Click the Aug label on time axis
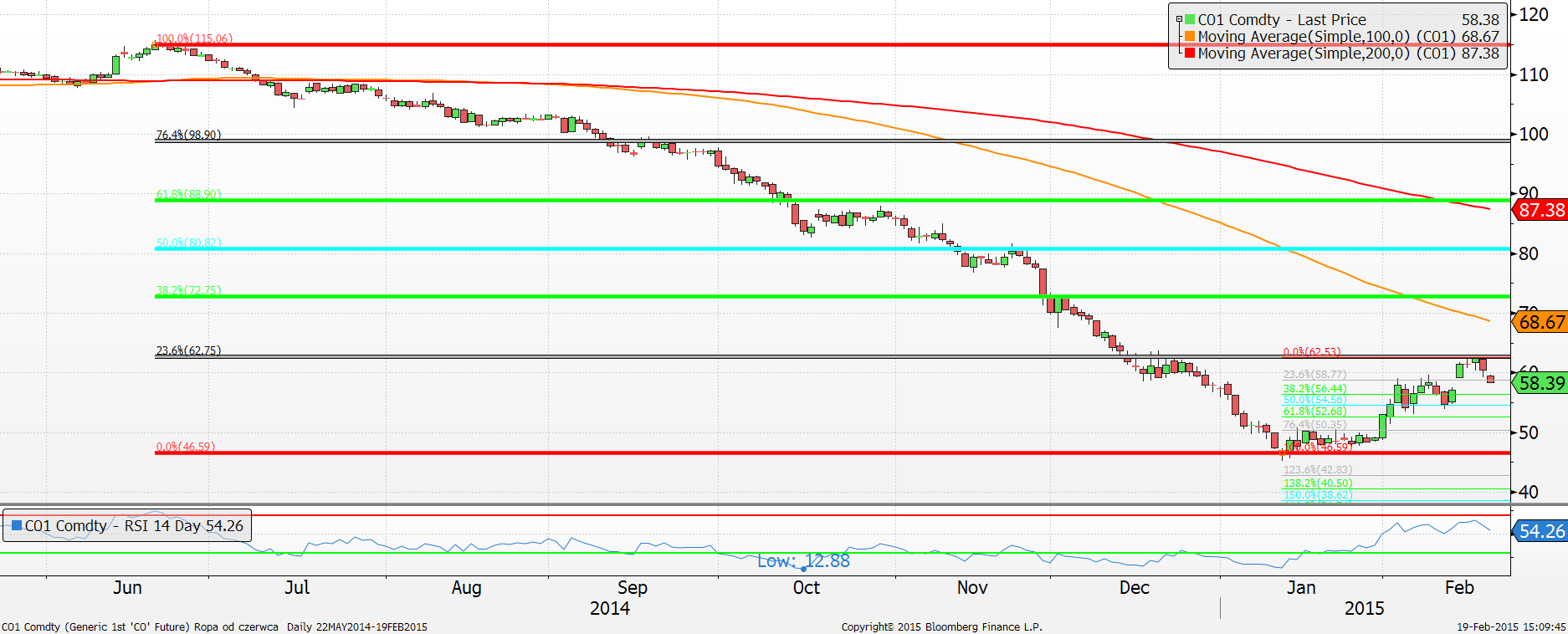The height and width of the screenshot is (634, 1568). point(466,588)
